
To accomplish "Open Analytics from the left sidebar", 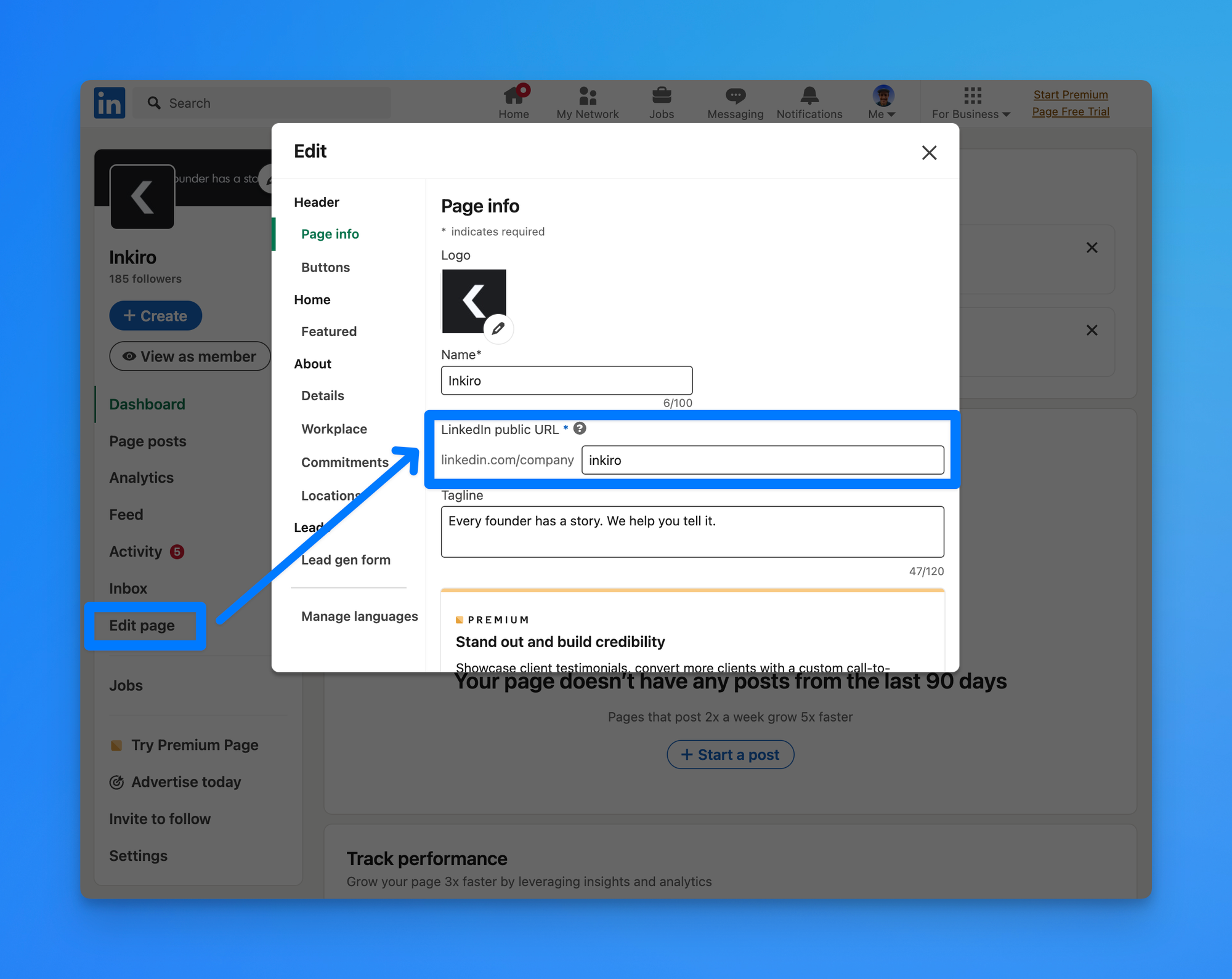I will click(141, 477).
